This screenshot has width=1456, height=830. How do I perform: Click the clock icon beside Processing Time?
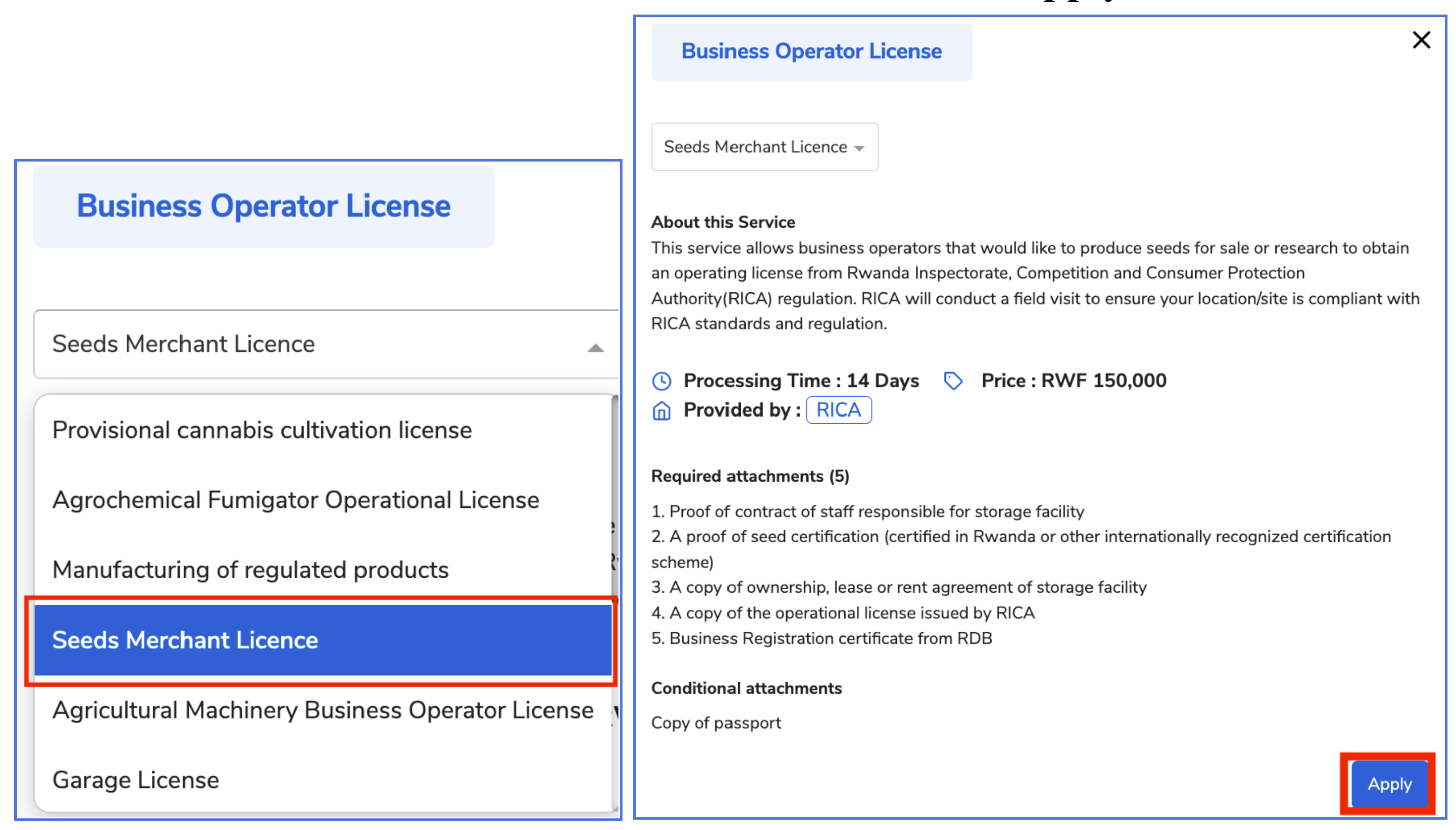click(661, 381)
